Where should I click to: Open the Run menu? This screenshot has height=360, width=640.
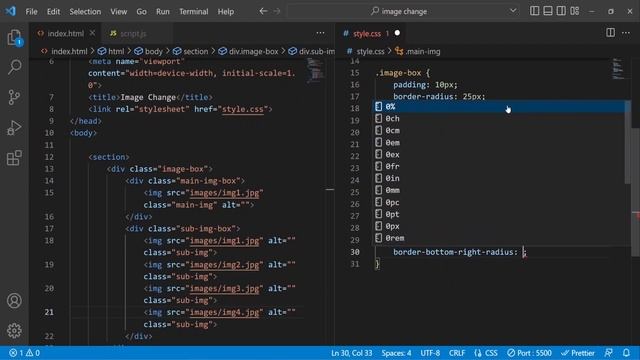[x=162, y=11]
